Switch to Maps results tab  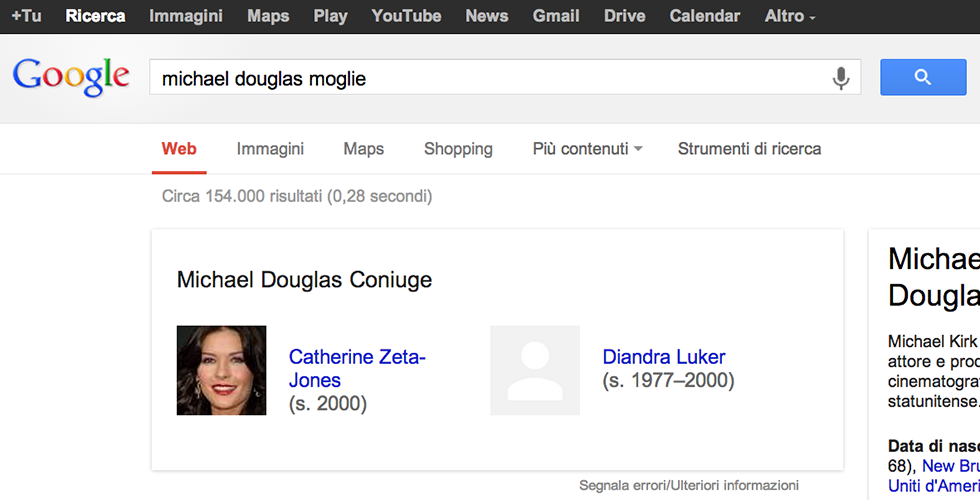click(x=363, y=149)
